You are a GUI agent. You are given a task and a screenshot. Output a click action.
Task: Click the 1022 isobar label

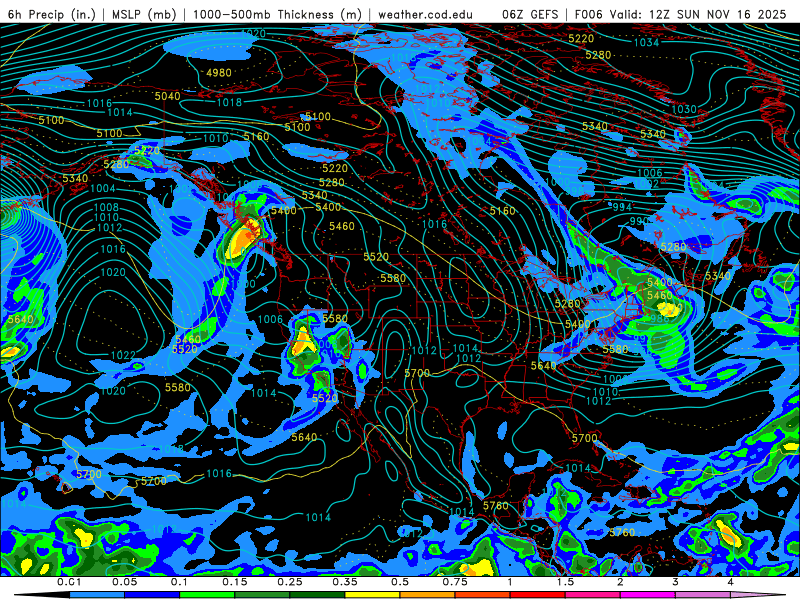point(123,355)
